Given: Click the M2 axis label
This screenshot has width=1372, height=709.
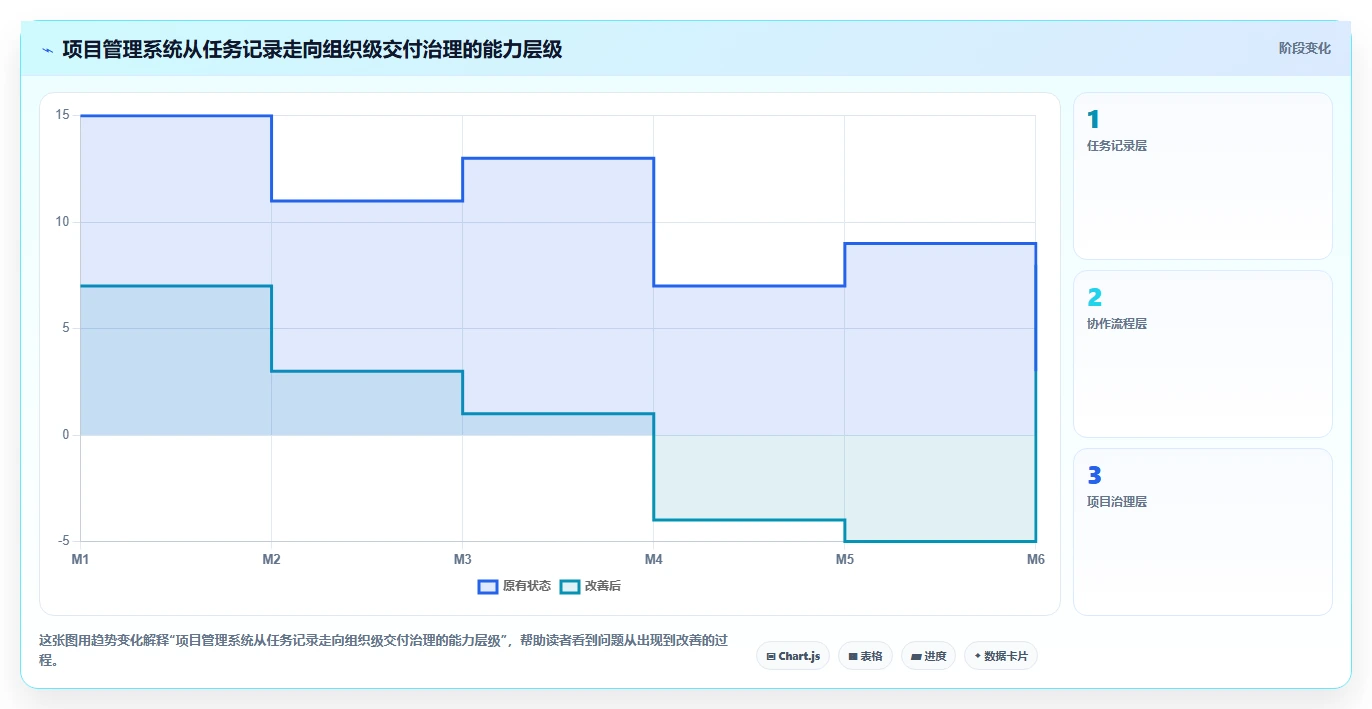Looking at the screenshot, I should [x=271, y=559].
